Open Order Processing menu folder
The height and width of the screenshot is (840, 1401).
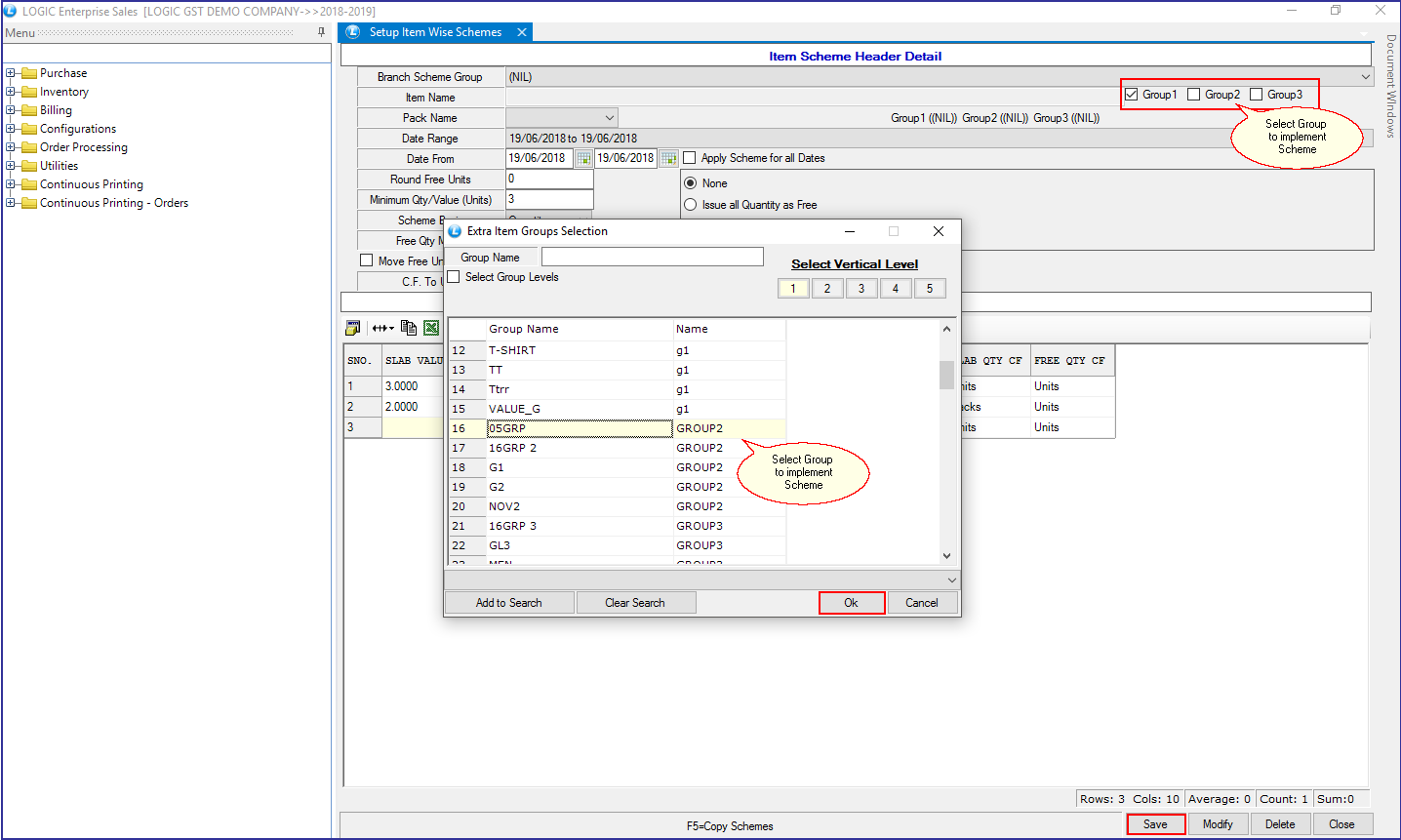tap(84, 147)
